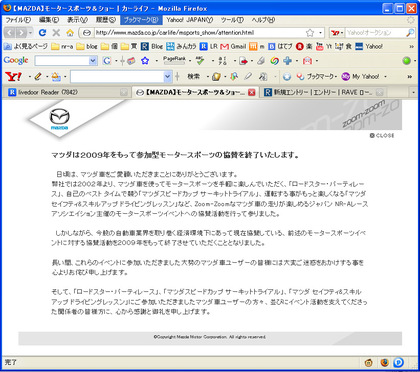Open the Yt YouTube bookmark
This screenshot has height=372, width=420.
coord(324,46)
